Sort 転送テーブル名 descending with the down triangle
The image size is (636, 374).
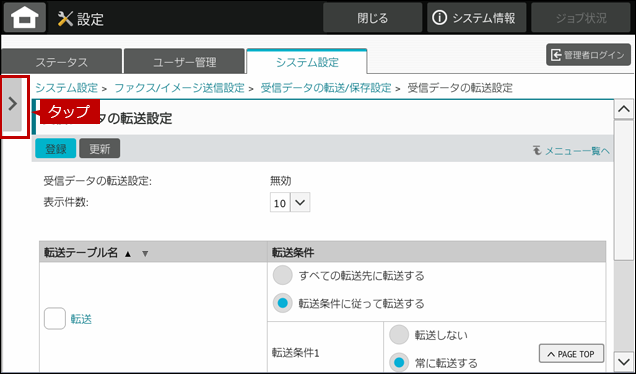[x=145, y=254]
